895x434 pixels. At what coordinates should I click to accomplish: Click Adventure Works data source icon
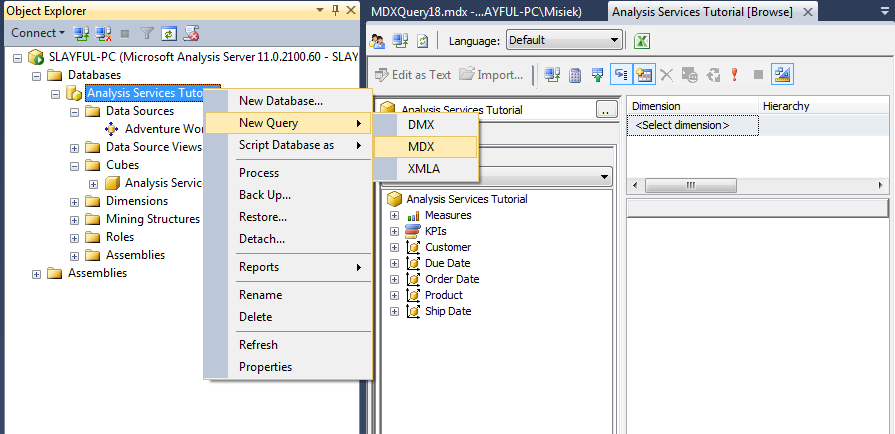click(111, 128)
